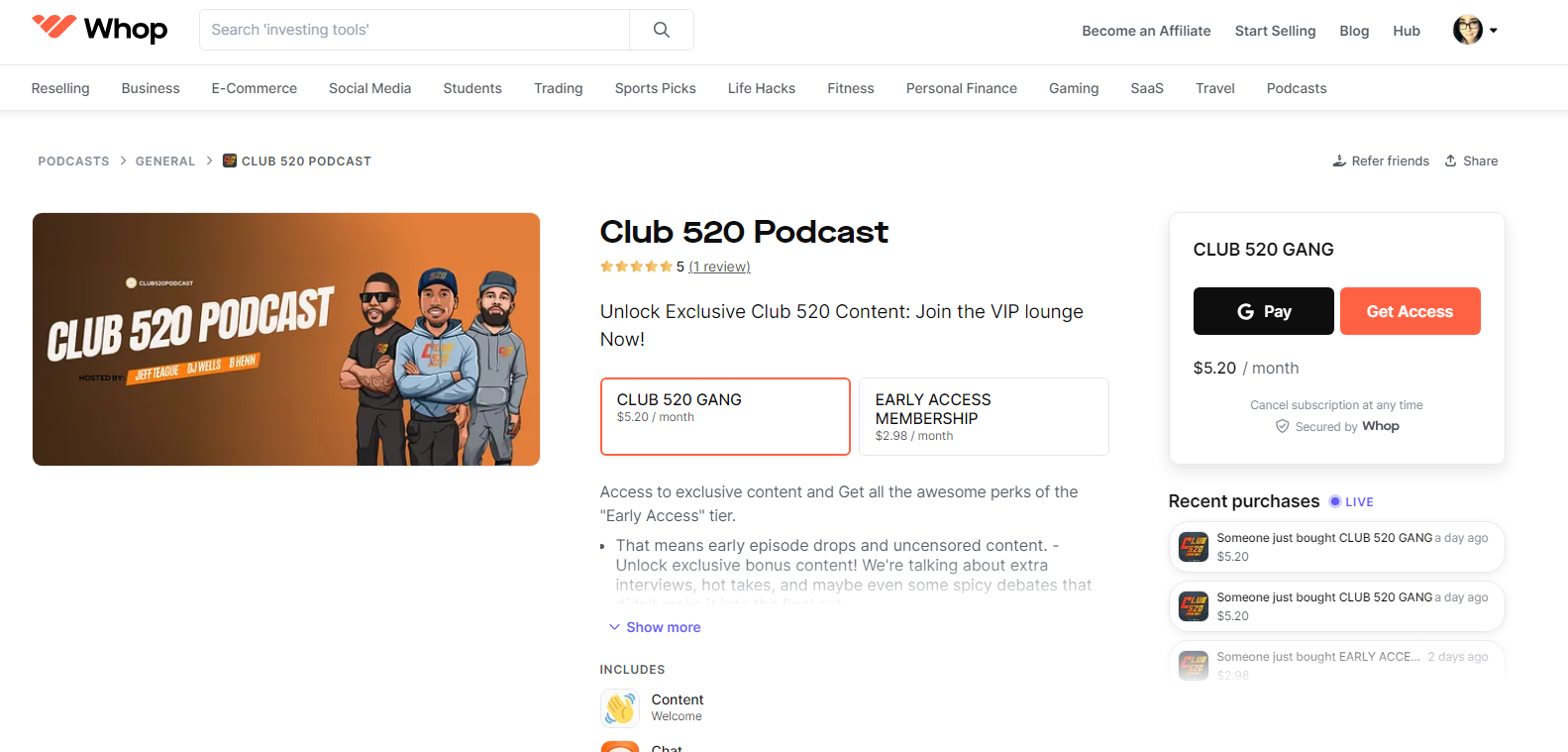Viewport: 1568px width, 752px height.
Task: Open the Business category
Action: tap(151, 88)
